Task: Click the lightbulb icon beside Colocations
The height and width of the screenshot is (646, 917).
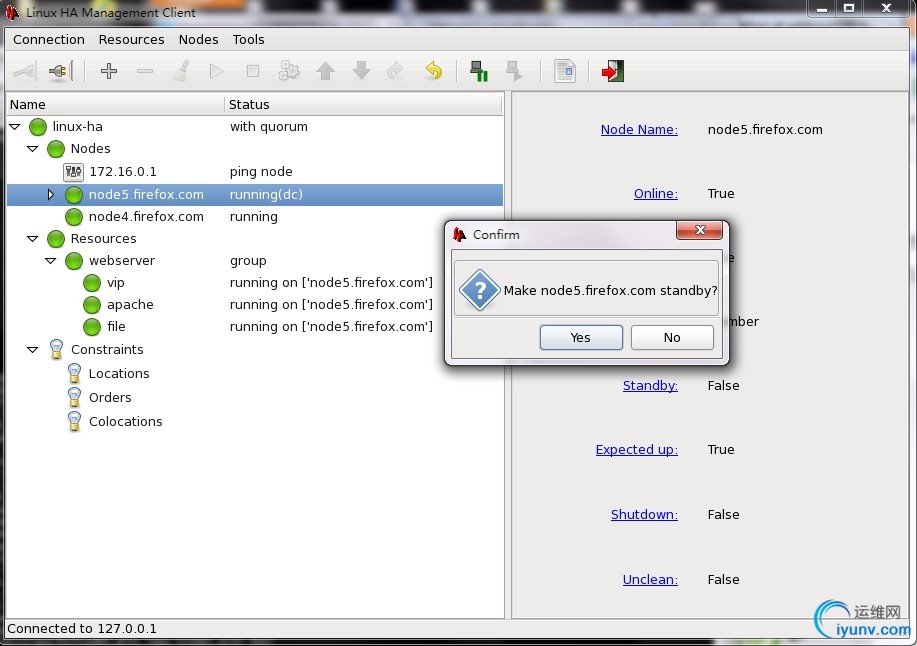Action: [x=74, y=422]
